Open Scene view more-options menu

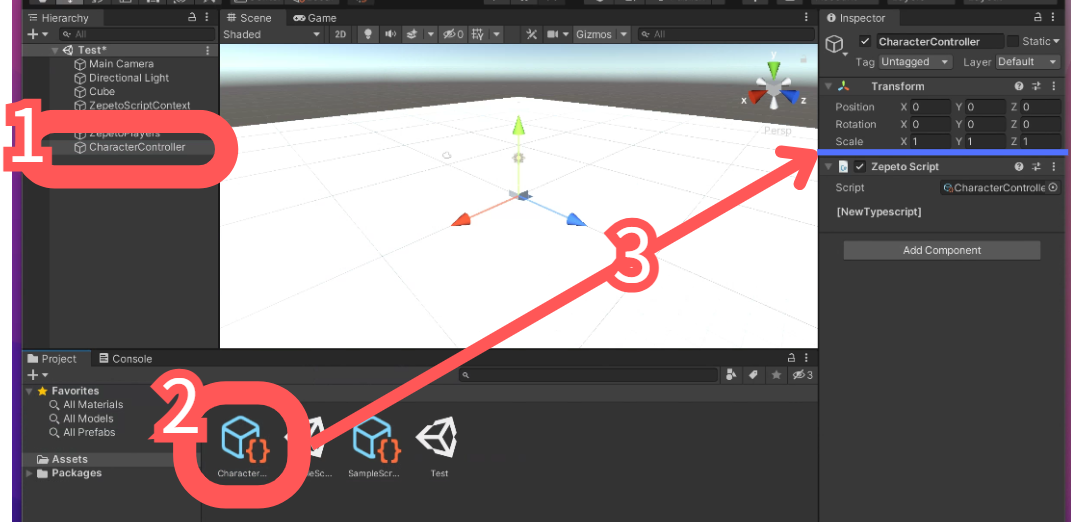click(x=807, y=18)
